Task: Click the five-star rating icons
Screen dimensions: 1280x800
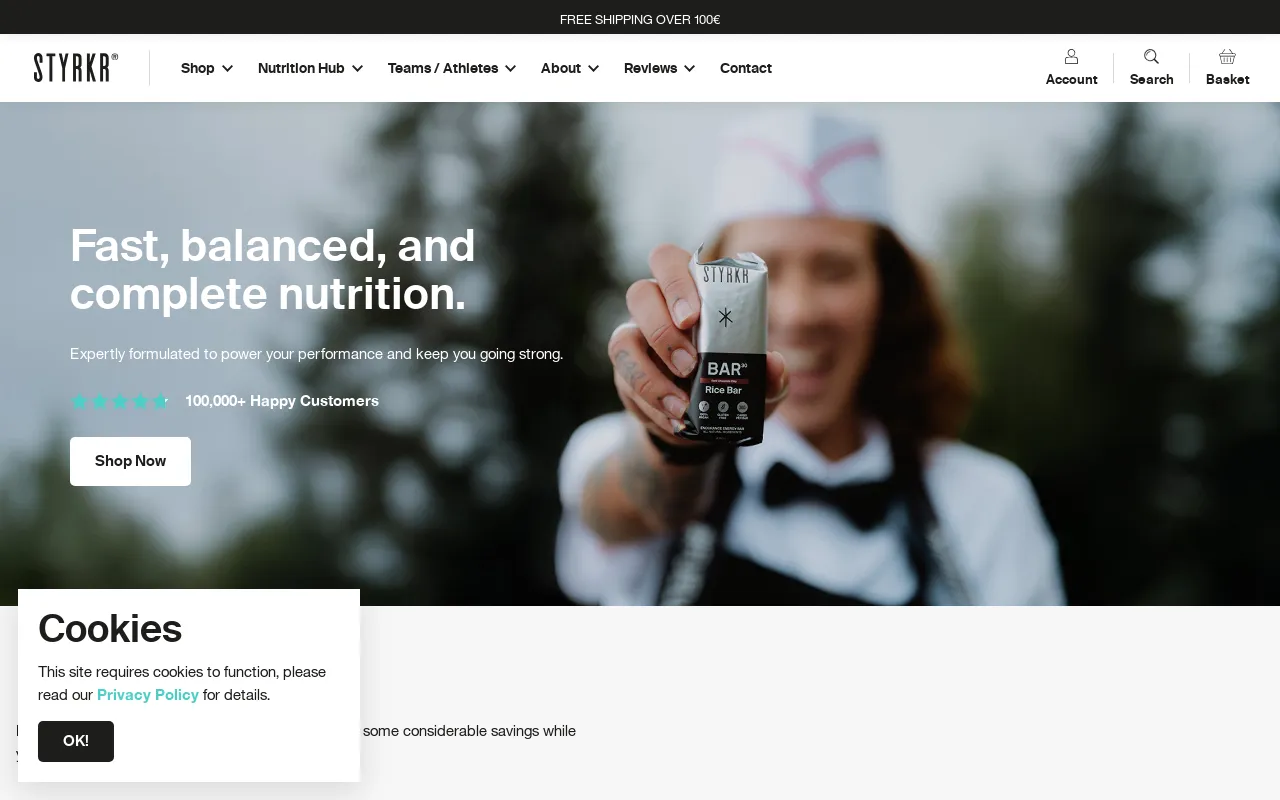Action: [x=120, y=402]
